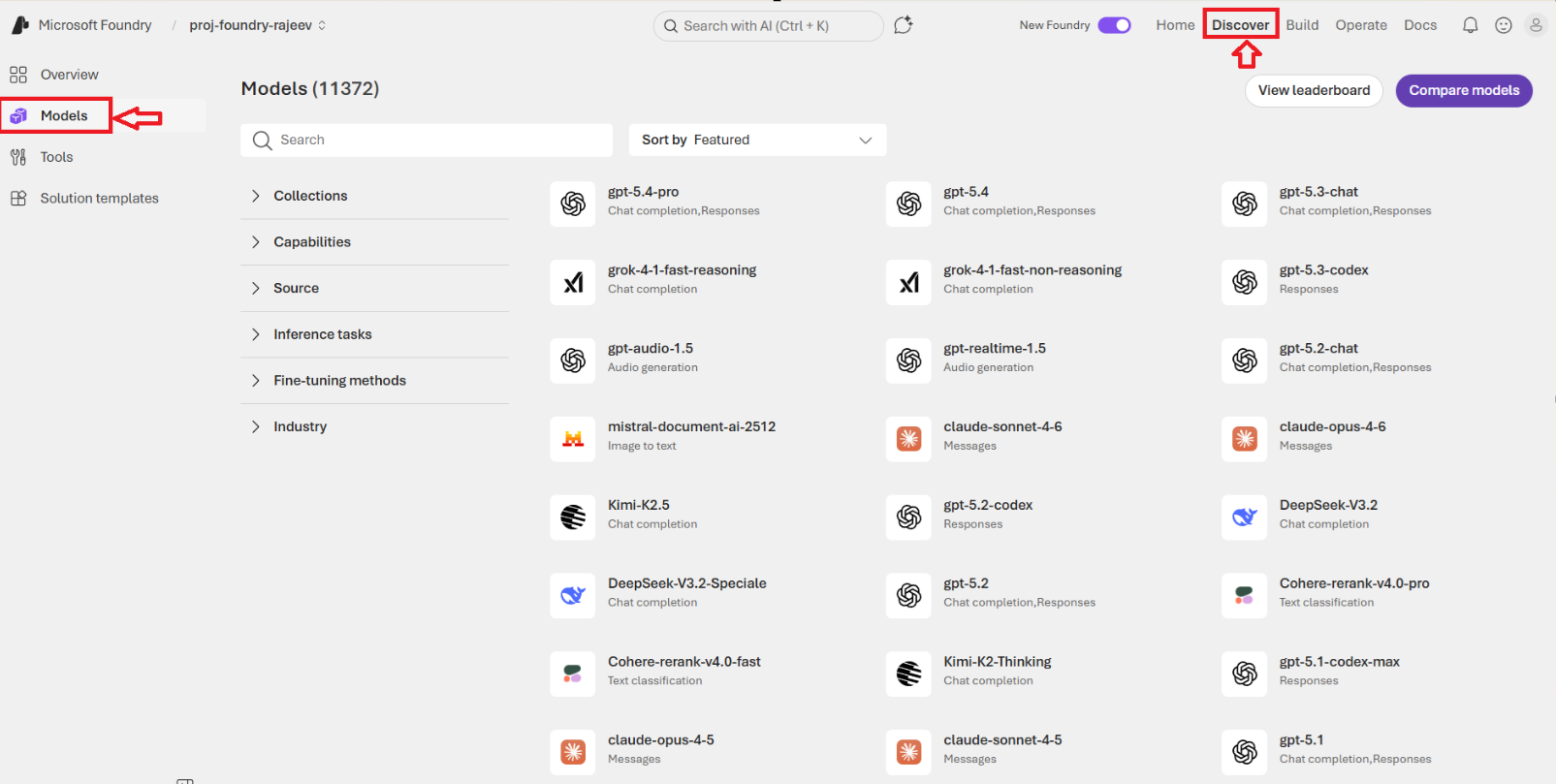The image size is (1556, 784).
Task: Click the models Search input field
Action: click(427, 141)
